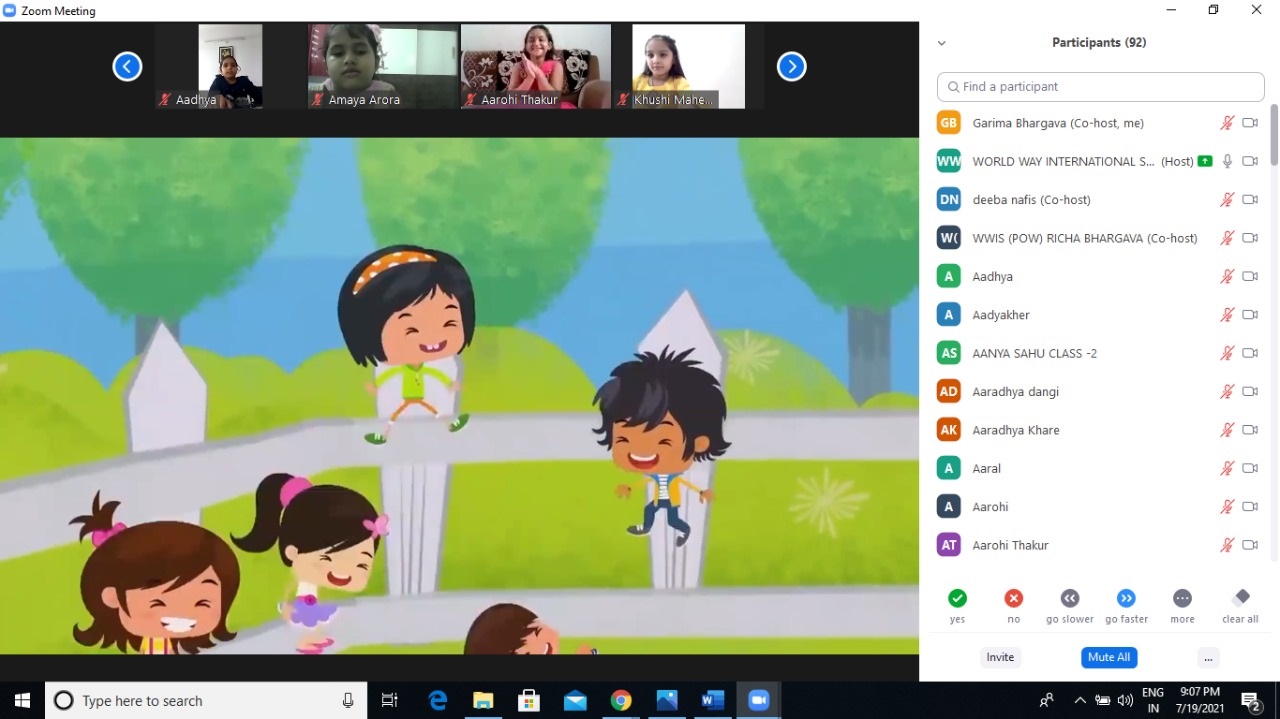Click Aadhya's camera icon in list
Viewport: 1280px width, 719px height.
(1250, 276)
